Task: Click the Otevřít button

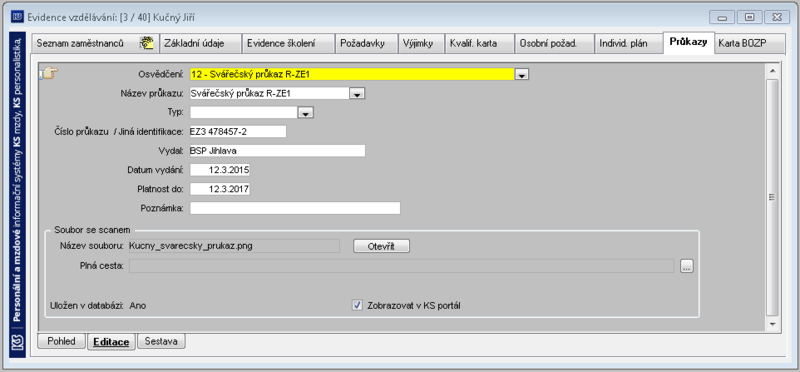Action: tap(382, 246)
